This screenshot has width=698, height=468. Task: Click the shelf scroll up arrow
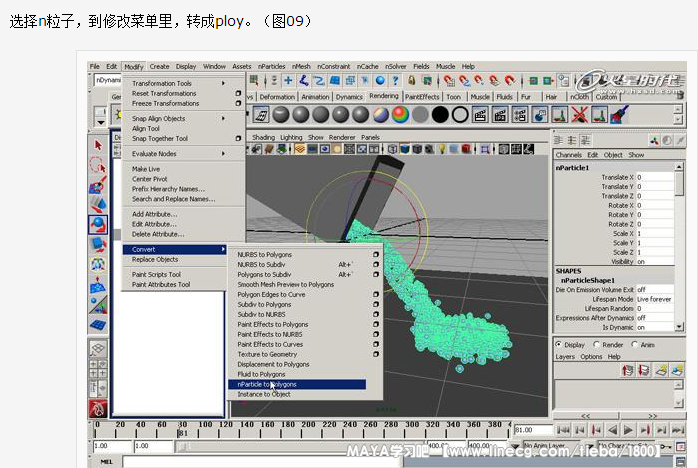[678, 109]
